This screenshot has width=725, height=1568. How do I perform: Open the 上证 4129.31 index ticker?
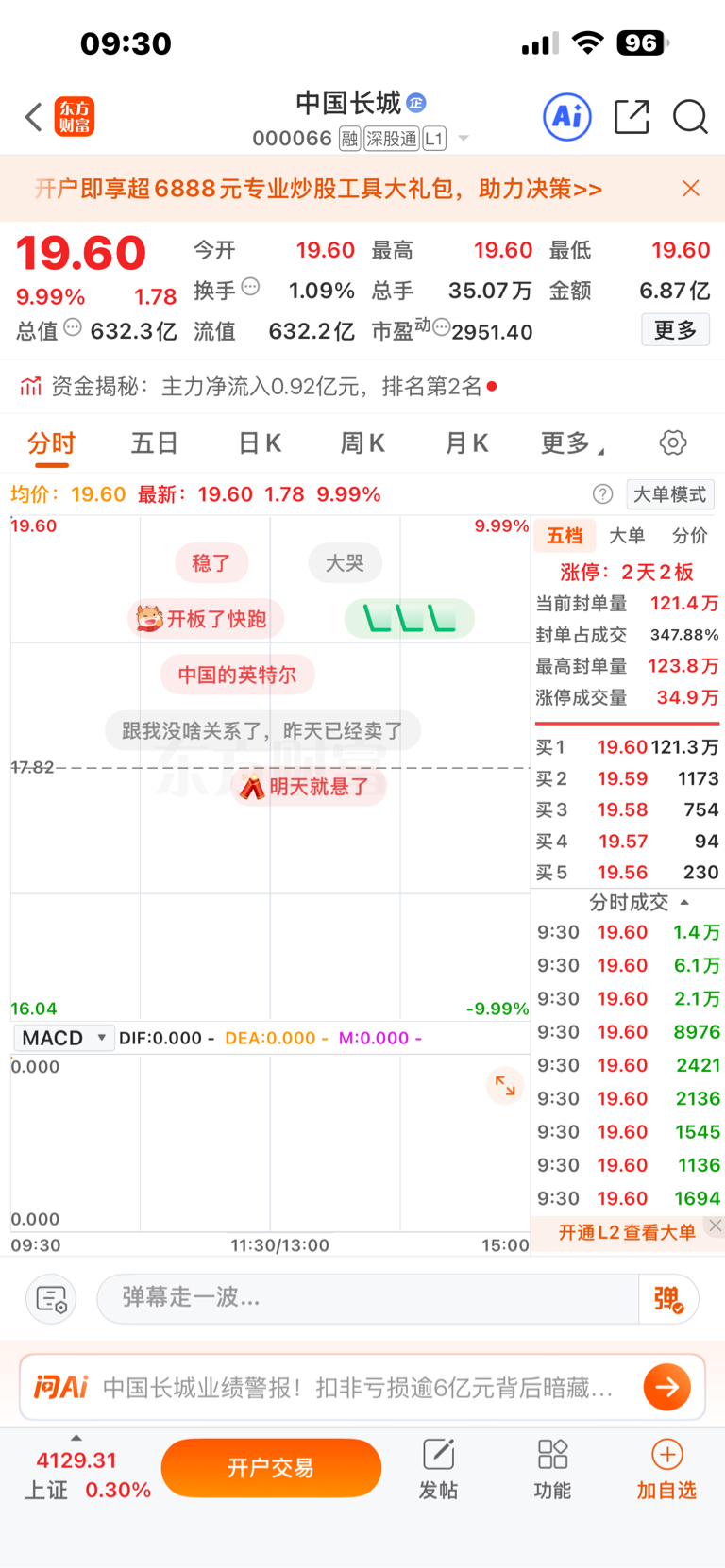point(87,1476)
